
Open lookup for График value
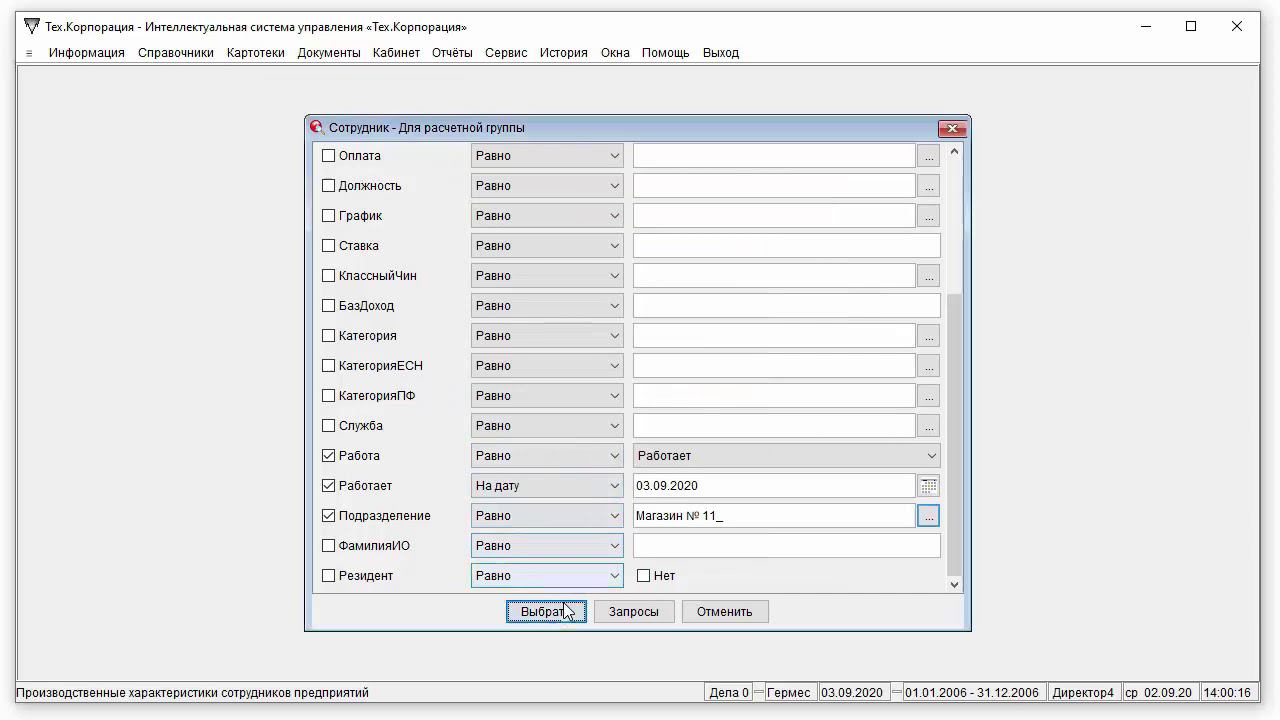[x=929, y=216]
